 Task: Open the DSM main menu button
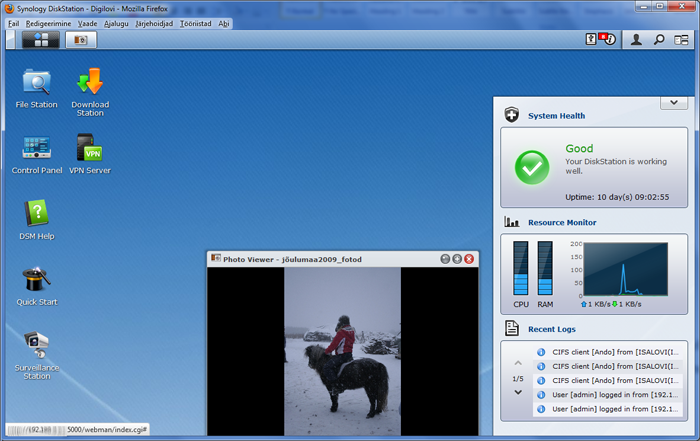coord(41,40)
